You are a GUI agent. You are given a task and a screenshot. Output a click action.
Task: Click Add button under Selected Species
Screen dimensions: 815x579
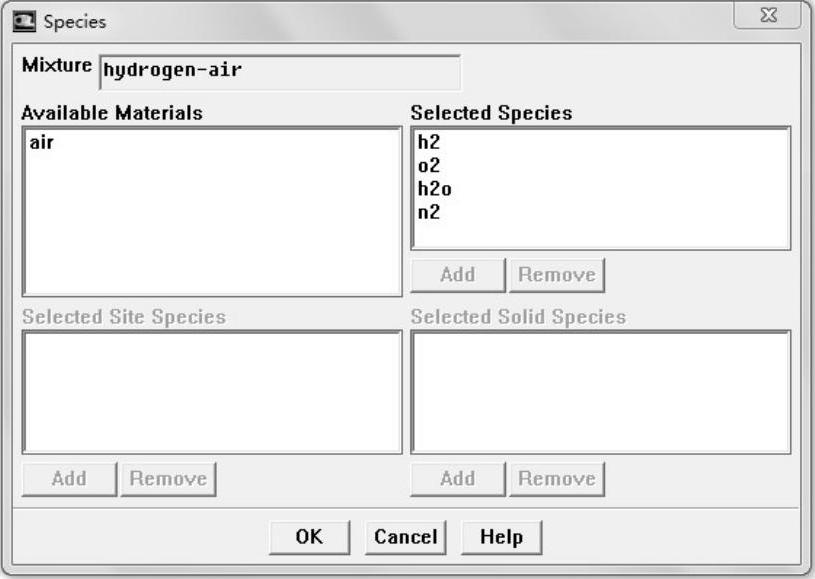(457, 274)
